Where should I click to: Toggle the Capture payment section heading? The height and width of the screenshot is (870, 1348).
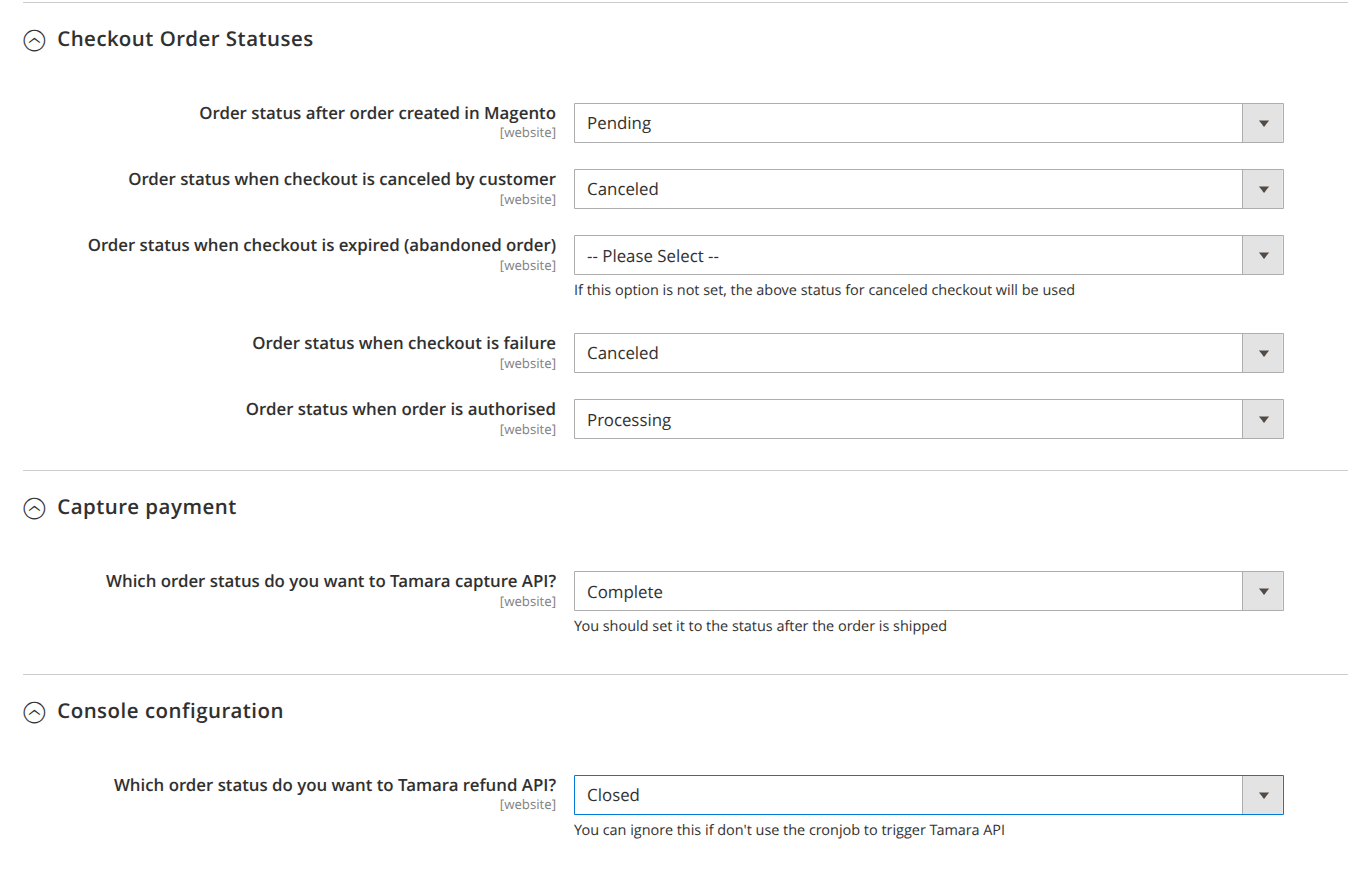point(147,507)
